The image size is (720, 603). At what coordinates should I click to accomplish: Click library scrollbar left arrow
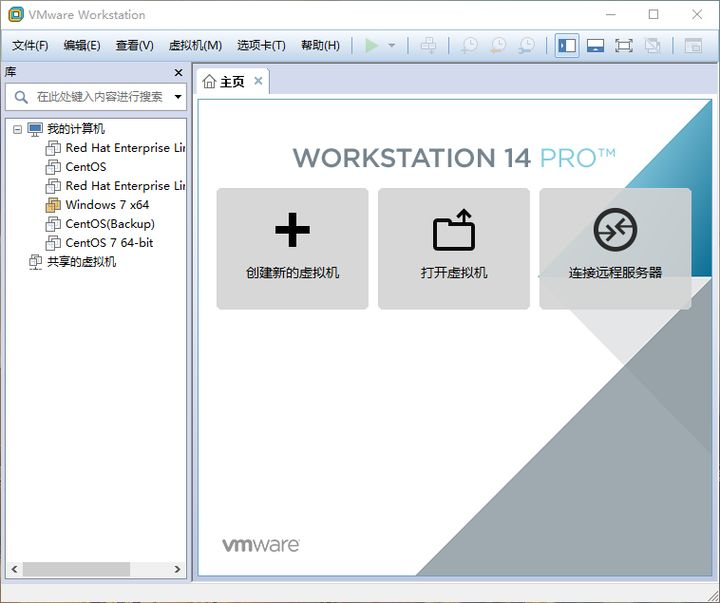(x=14, y=569)
